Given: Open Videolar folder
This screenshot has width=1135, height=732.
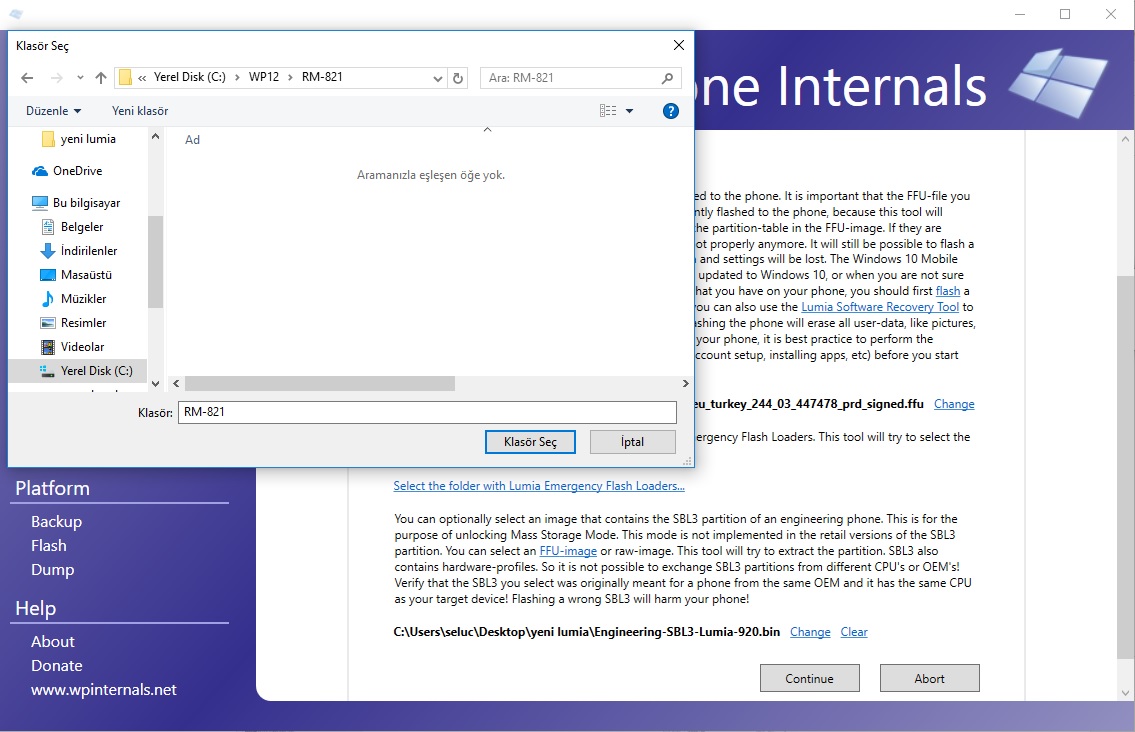Looking at the screenshot, I should [72, 346].
